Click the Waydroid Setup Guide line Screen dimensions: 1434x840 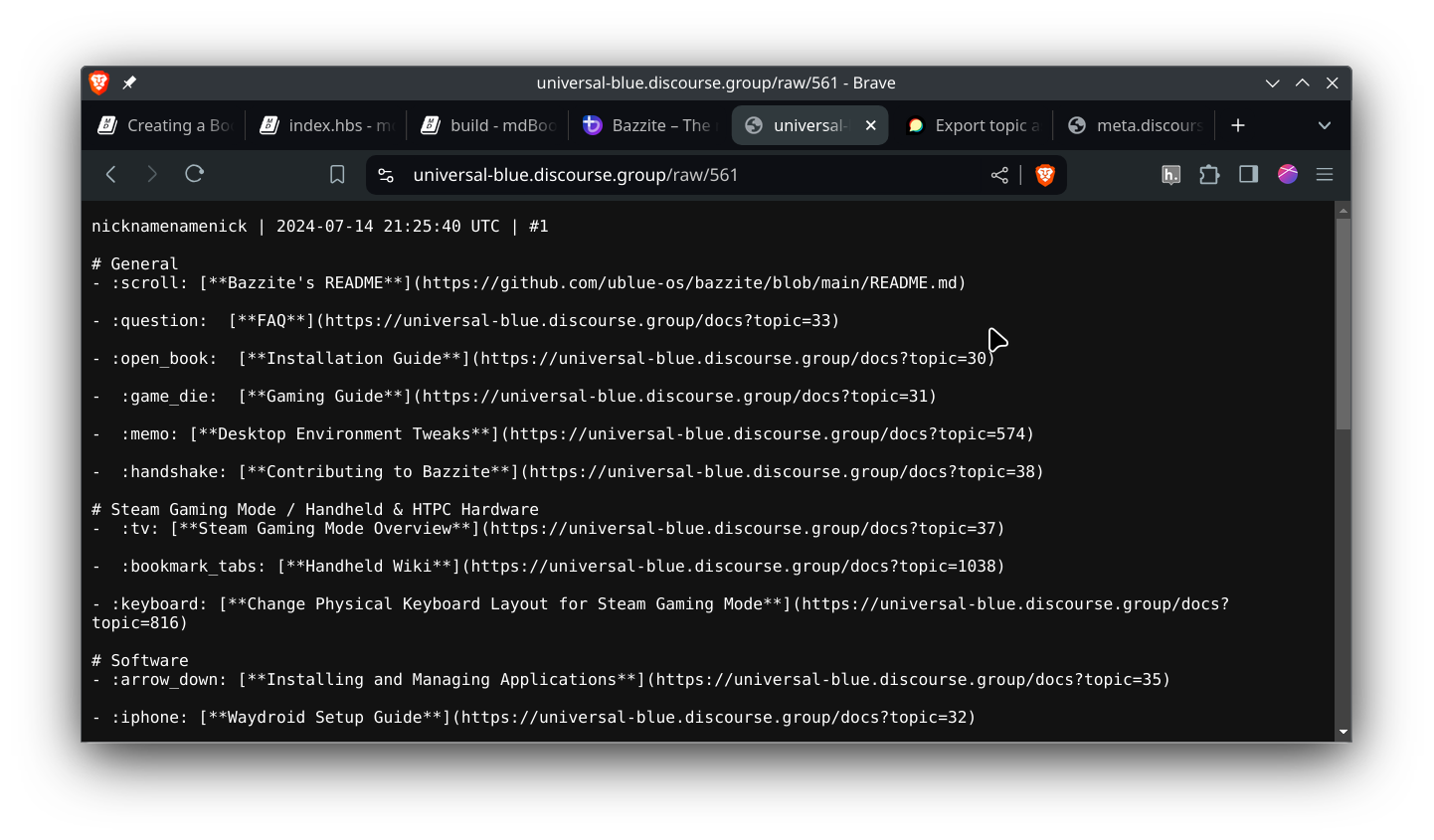click(534, 718)
